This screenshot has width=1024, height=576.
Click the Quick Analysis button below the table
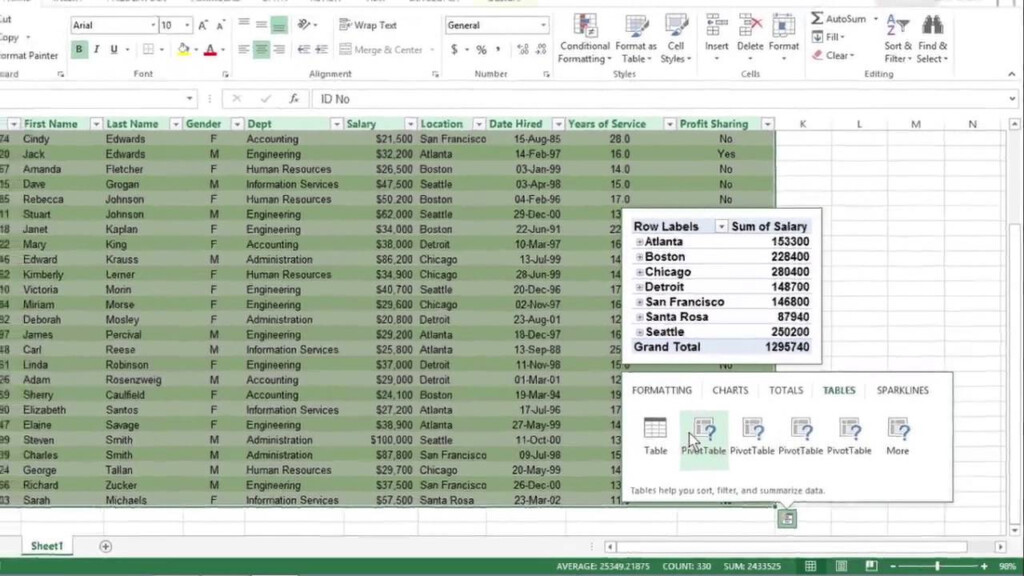point(787,519)
